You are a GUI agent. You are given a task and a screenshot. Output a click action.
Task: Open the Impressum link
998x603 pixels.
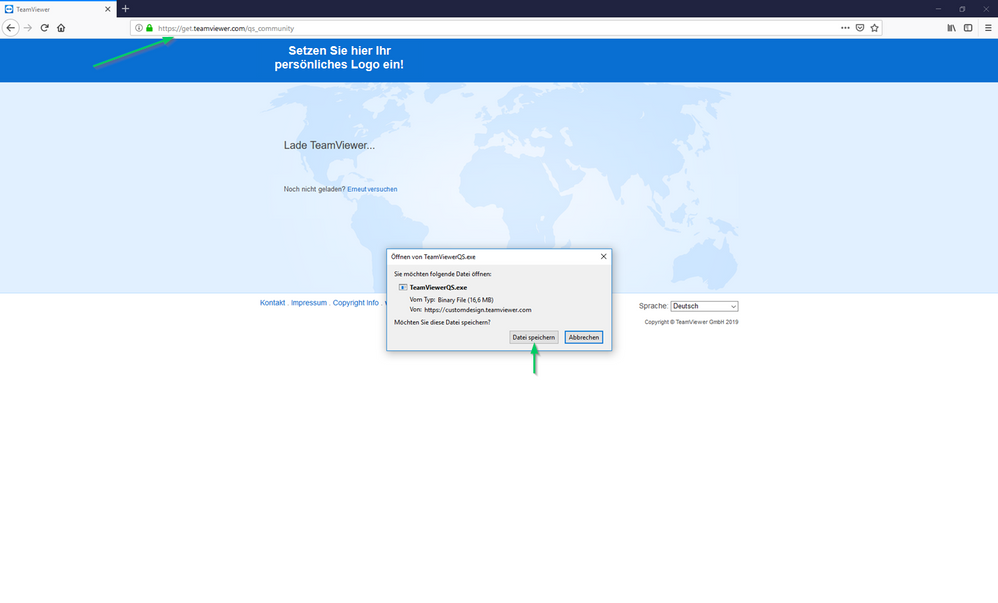(309, 303)
